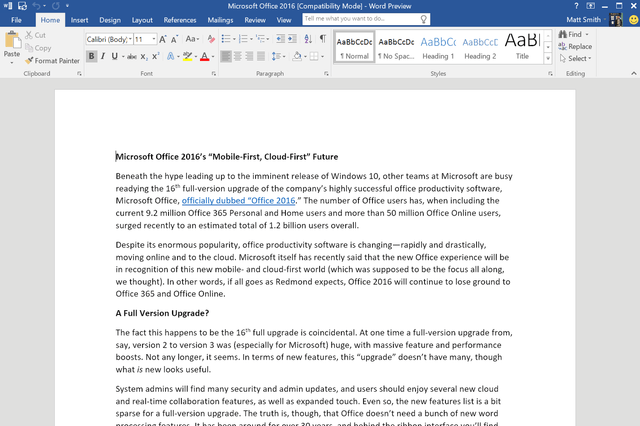
Task: Click the Replace button
Action: click(x=575, y=47)
